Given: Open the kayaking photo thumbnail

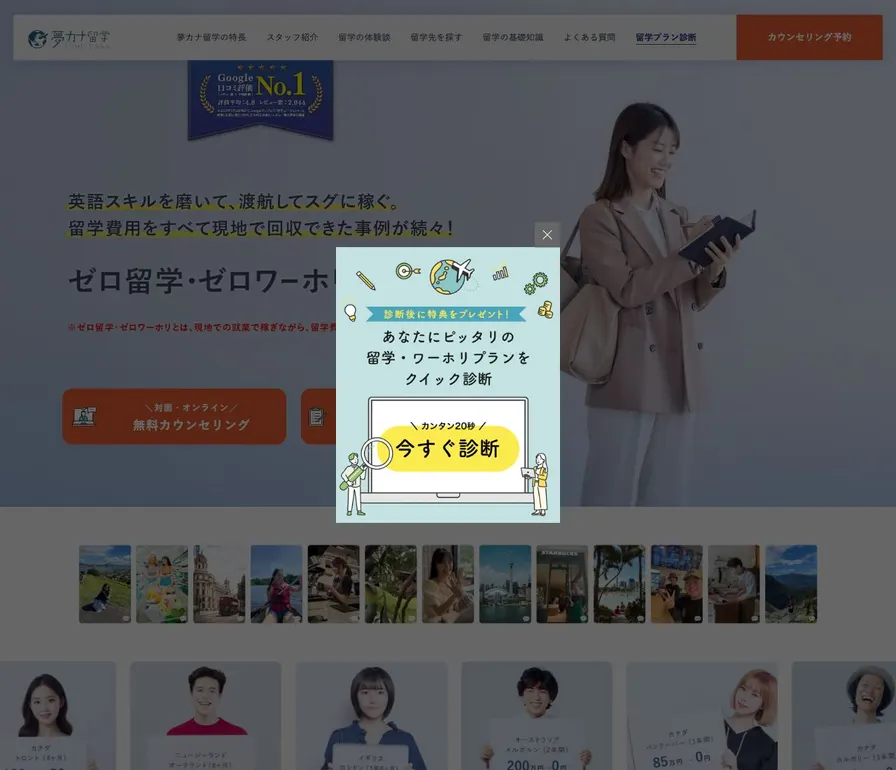Looking at the screenshot, I should pyautogui.click(x=276, y=584).
